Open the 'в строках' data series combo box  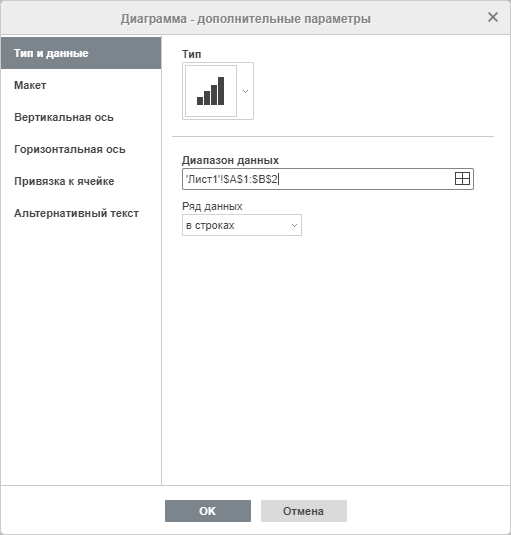coord(242,225)
